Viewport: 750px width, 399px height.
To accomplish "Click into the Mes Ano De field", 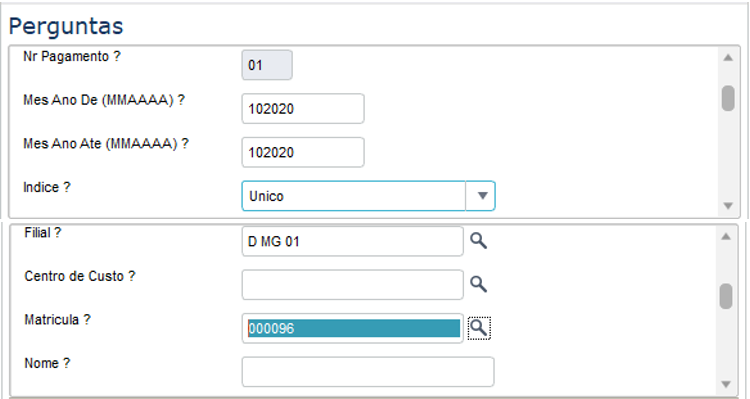I will pyautogui.click(x=303, y=109).
